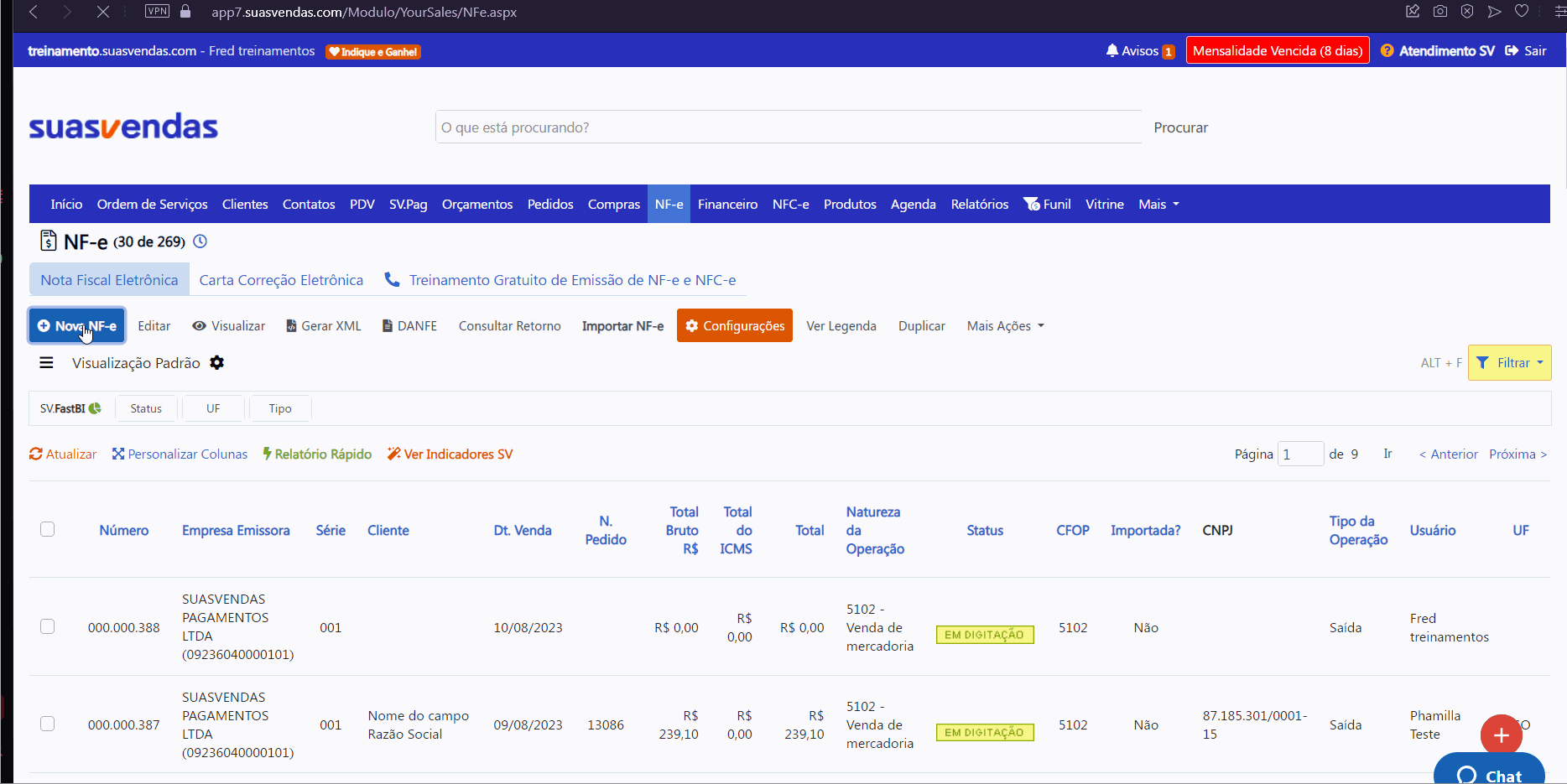This screenshot has height=784, width=1567.
Task: Click the Nova NF-e button
Action: [77, 325]
